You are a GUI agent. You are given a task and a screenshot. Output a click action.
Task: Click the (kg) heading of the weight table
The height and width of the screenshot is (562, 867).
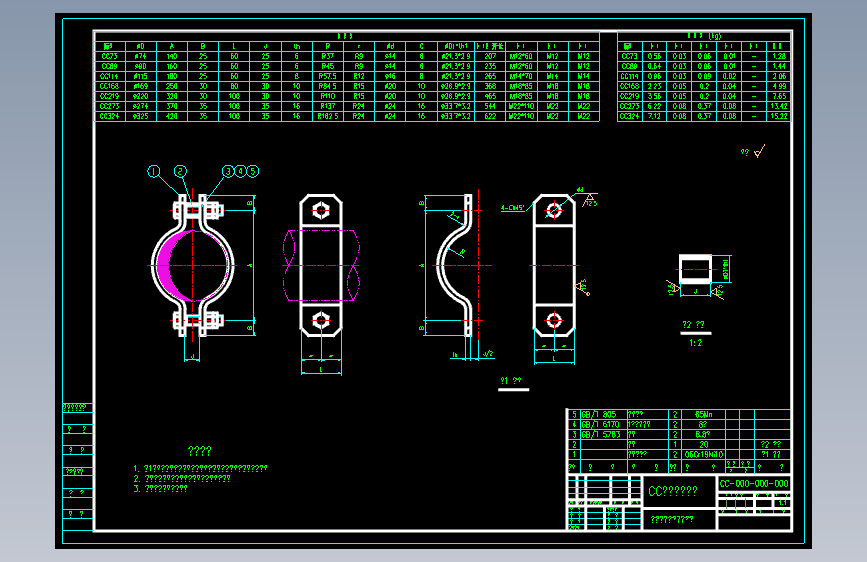tap(715, 36)
